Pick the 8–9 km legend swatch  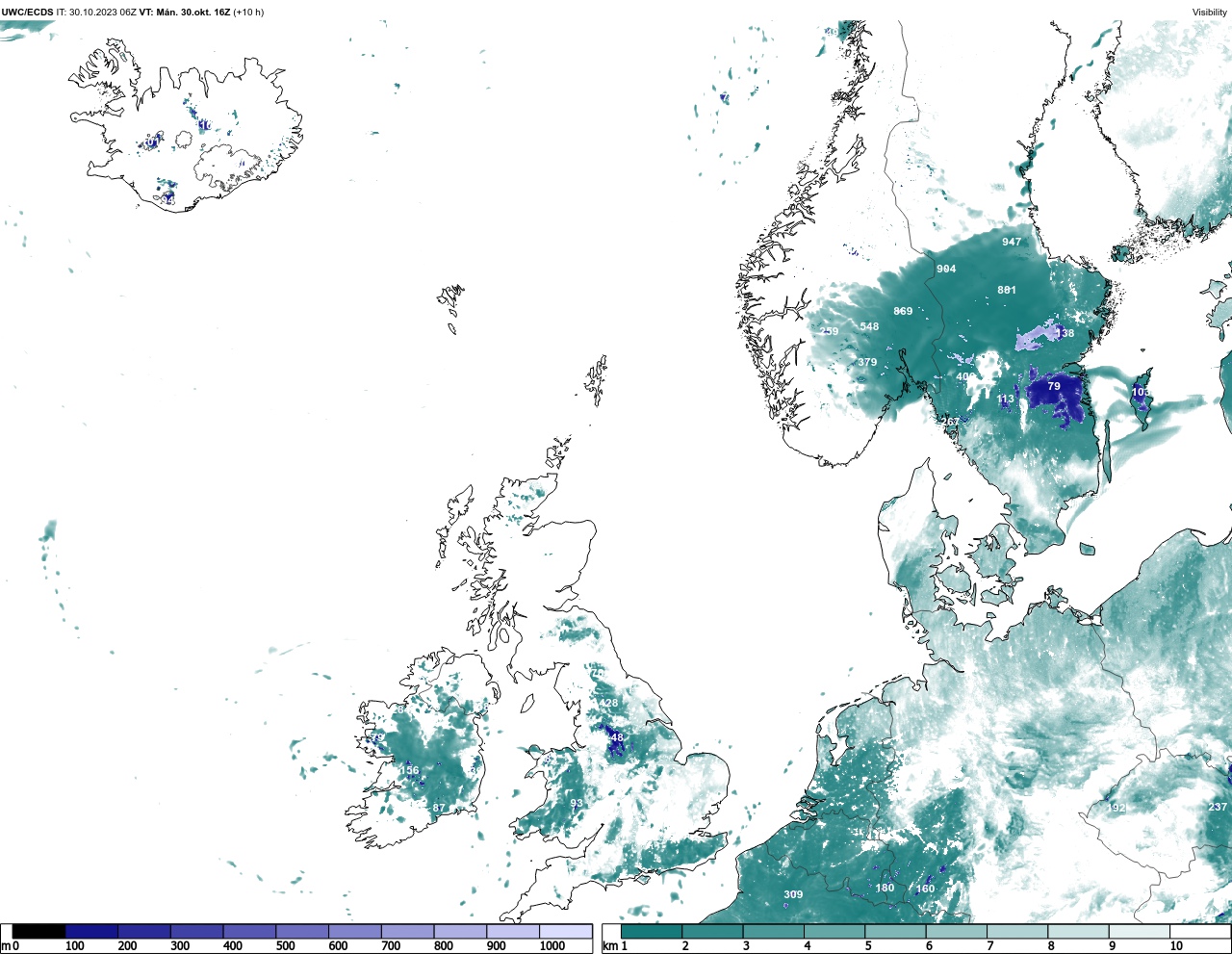point(1078,932)
